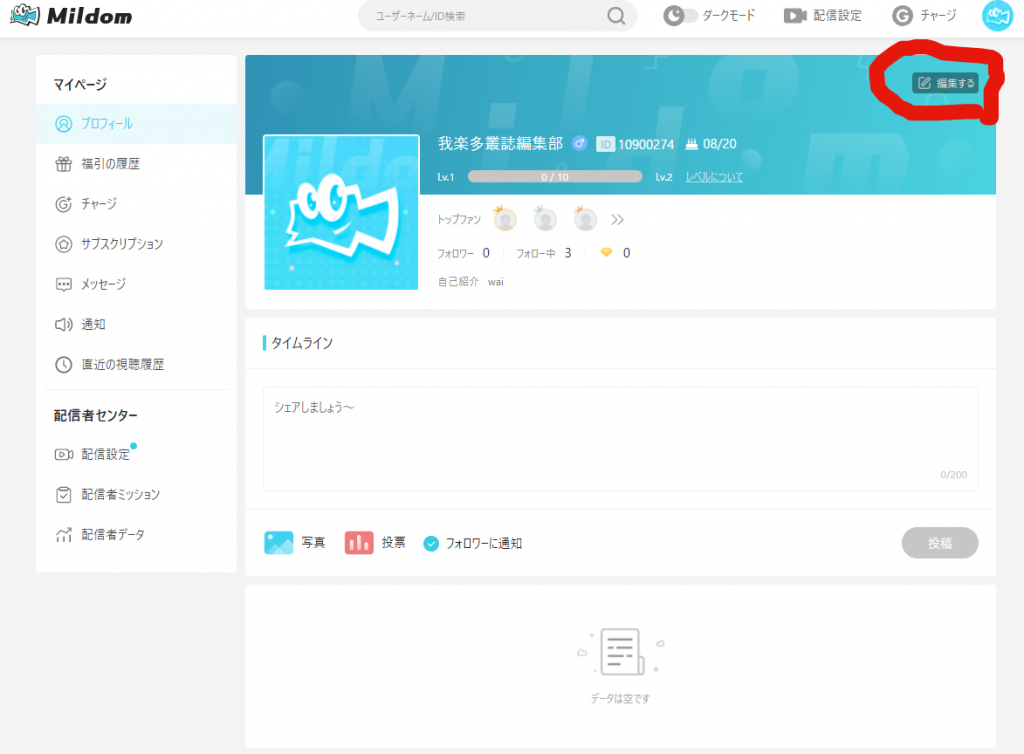Expand top fans list arrows

pyautogui.click(x=617, y=220)
